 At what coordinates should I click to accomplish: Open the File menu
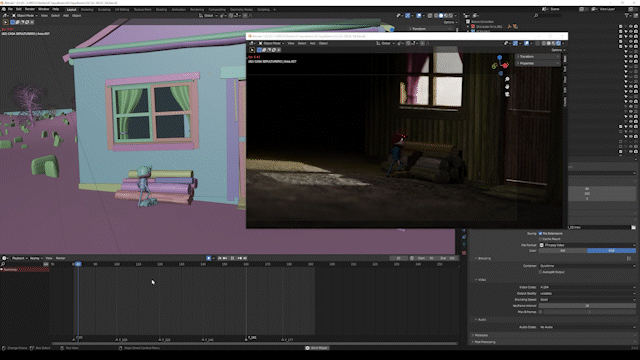tap(10, 9)
